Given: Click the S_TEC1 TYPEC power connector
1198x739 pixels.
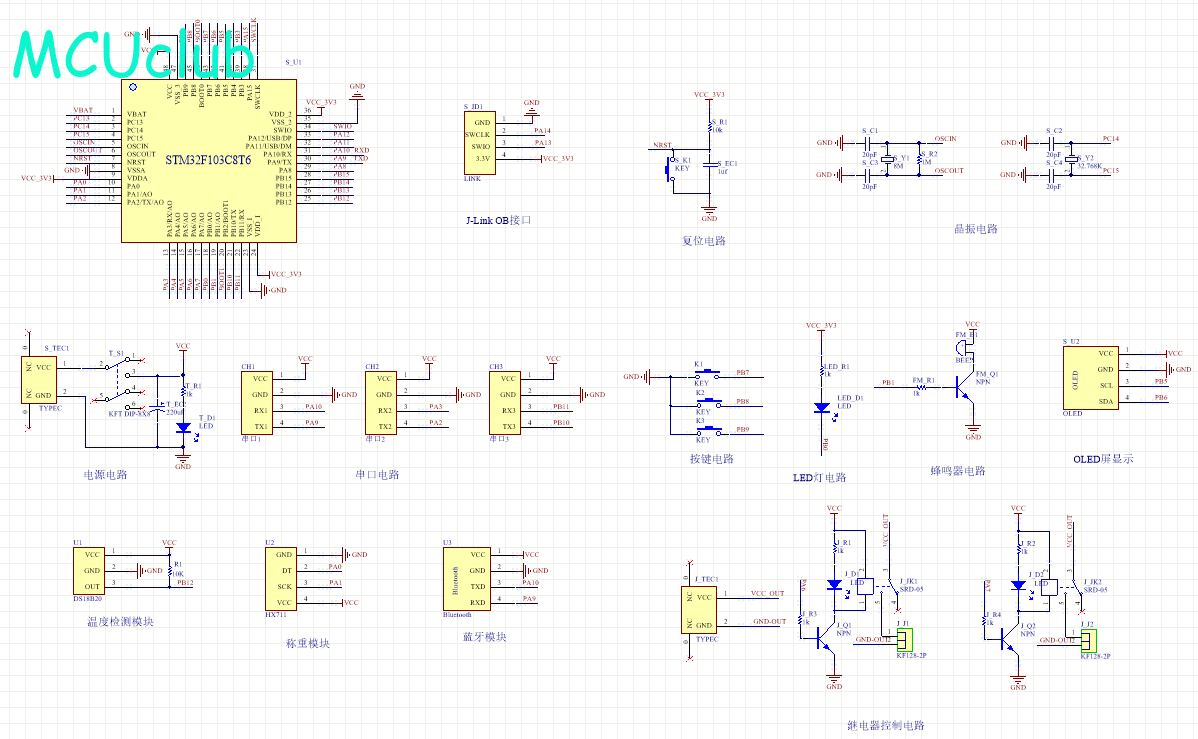Looking at the screenshot, I should coord(38,380).
